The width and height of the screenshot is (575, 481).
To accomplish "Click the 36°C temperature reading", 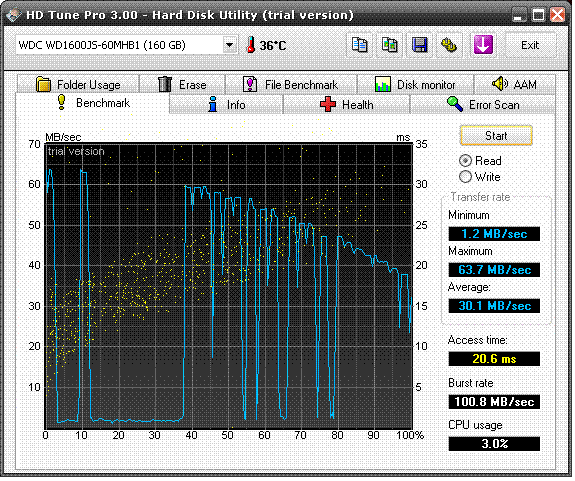I will (x=273, y=45).
